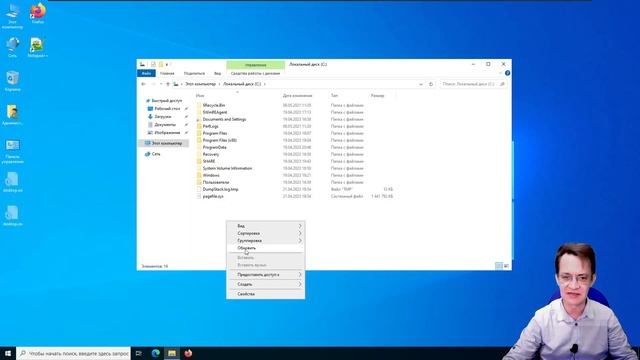640x360 pixels.
Task: Select the DumpStack.log.tmp file
Action: click(x=220, y=189)
